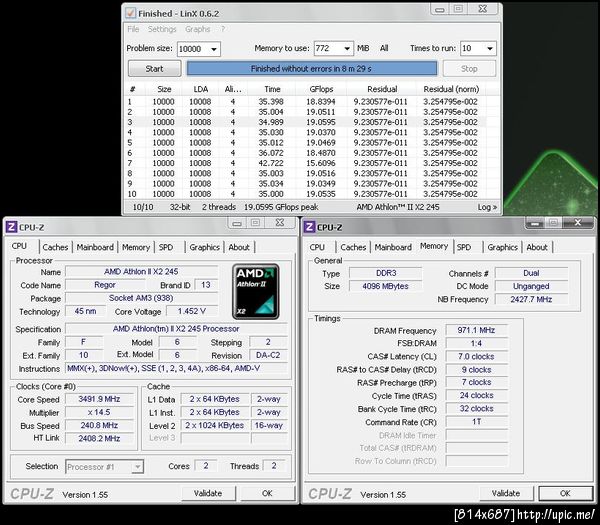Viewport: 600px width, 525px height.
Task: Click the CAS# Latency 7.0 clocks value
Action: click(476, 357)
